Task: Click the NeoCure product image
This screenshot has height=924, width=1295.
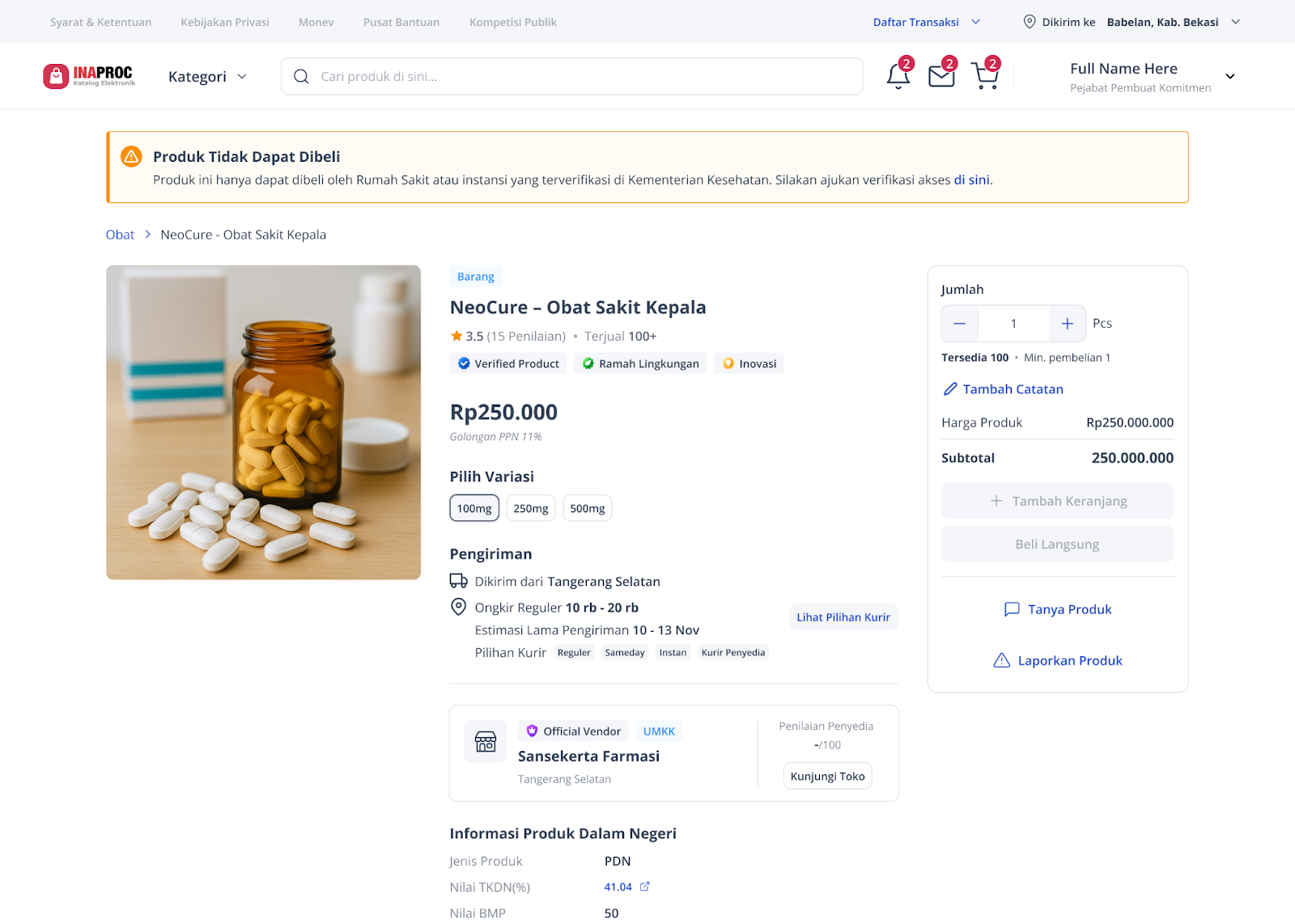Action: pos(263,422)
